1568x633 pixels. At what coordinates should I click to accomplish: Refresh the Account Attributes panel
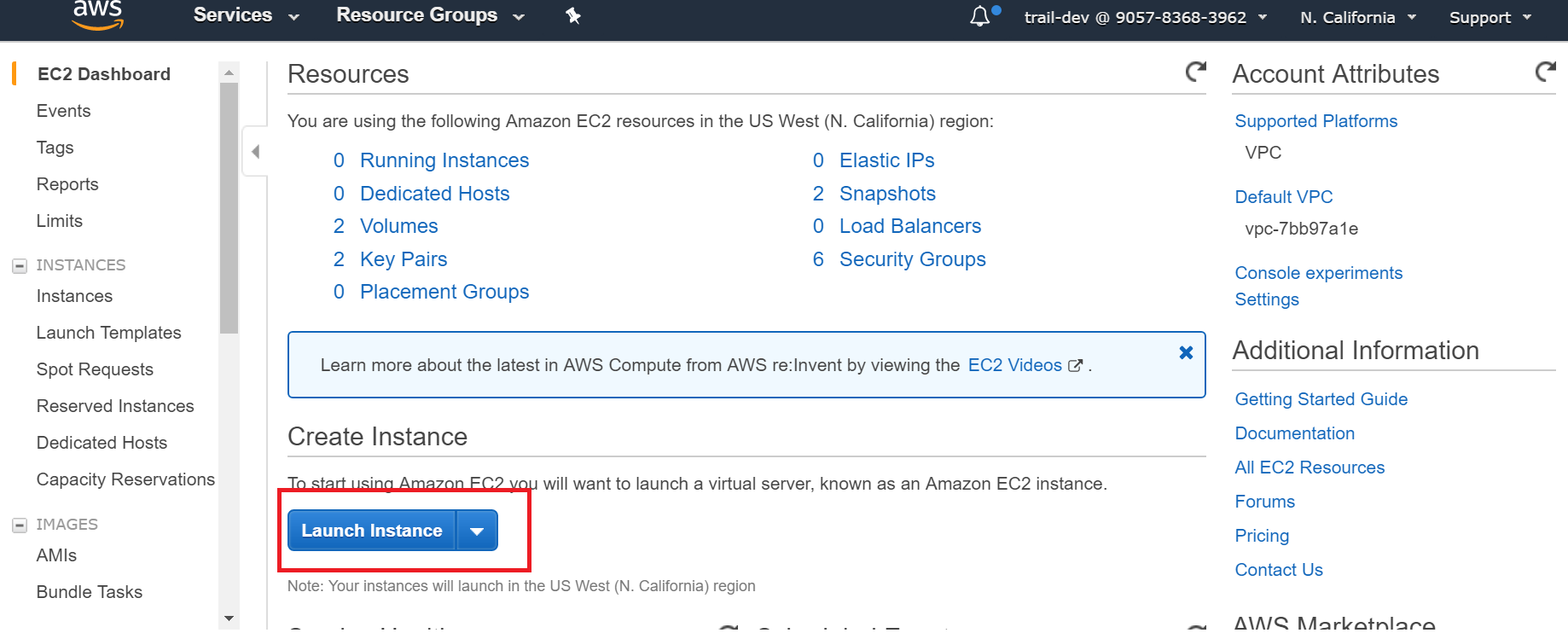tap(1545, 73)
